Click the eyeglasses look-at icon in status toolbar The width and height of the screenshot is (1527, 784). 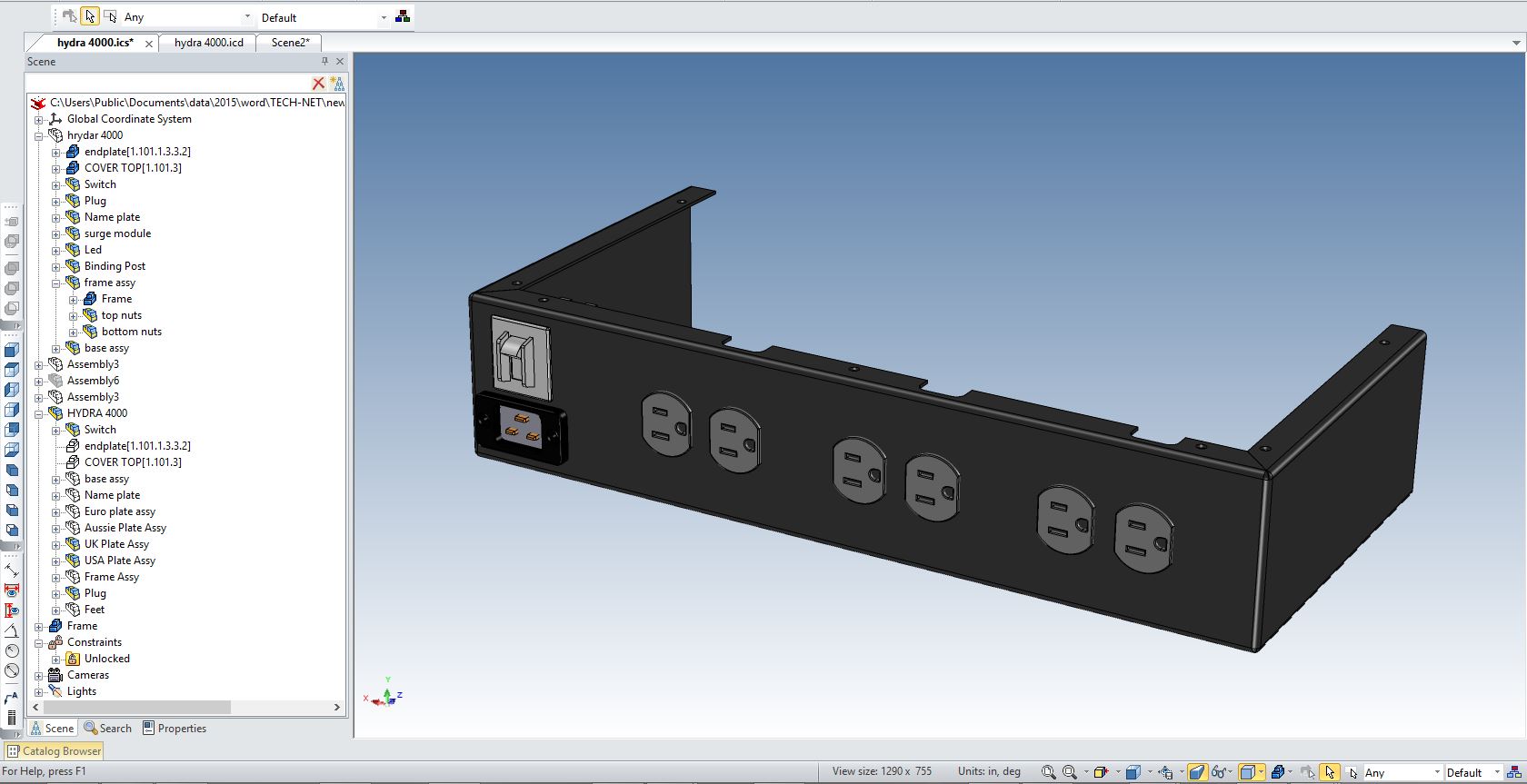[x=1219, y=772]
